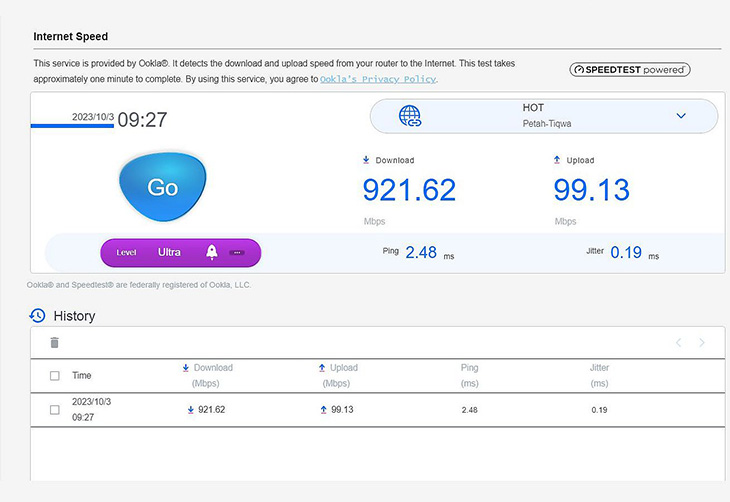Click the SPEEDTEST powered badge

coord(630,70)
